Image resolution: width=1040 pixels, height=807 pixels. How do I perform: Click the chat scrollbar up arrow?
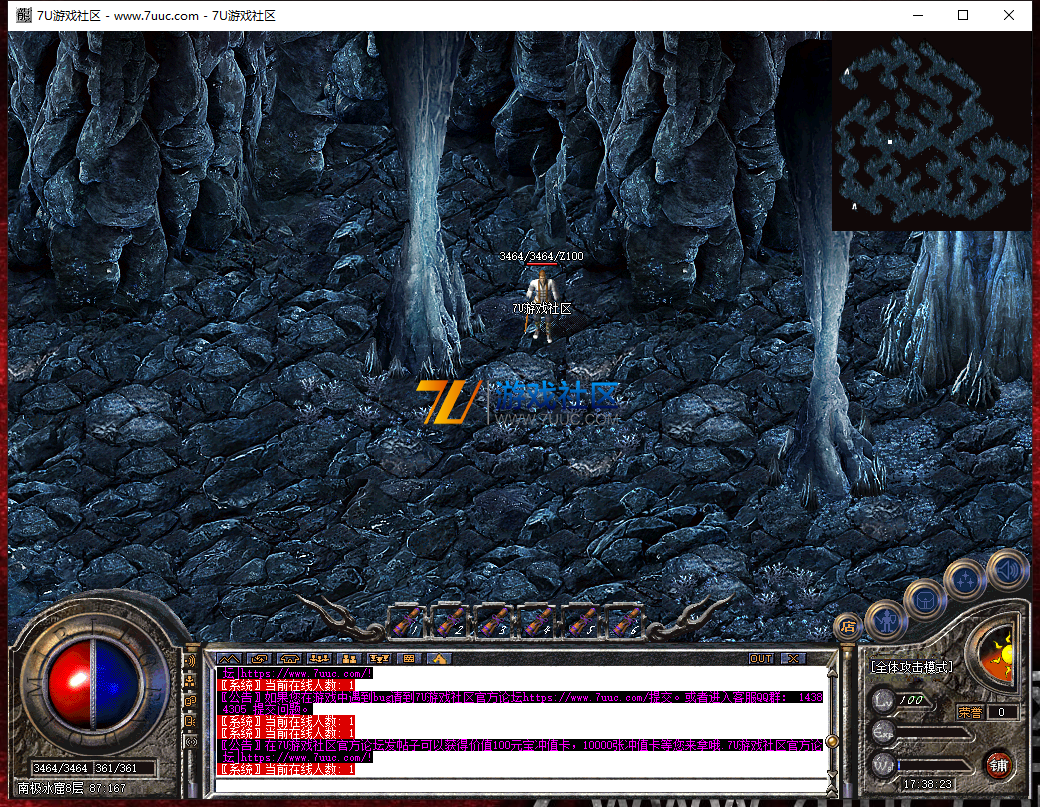[832, 673]
